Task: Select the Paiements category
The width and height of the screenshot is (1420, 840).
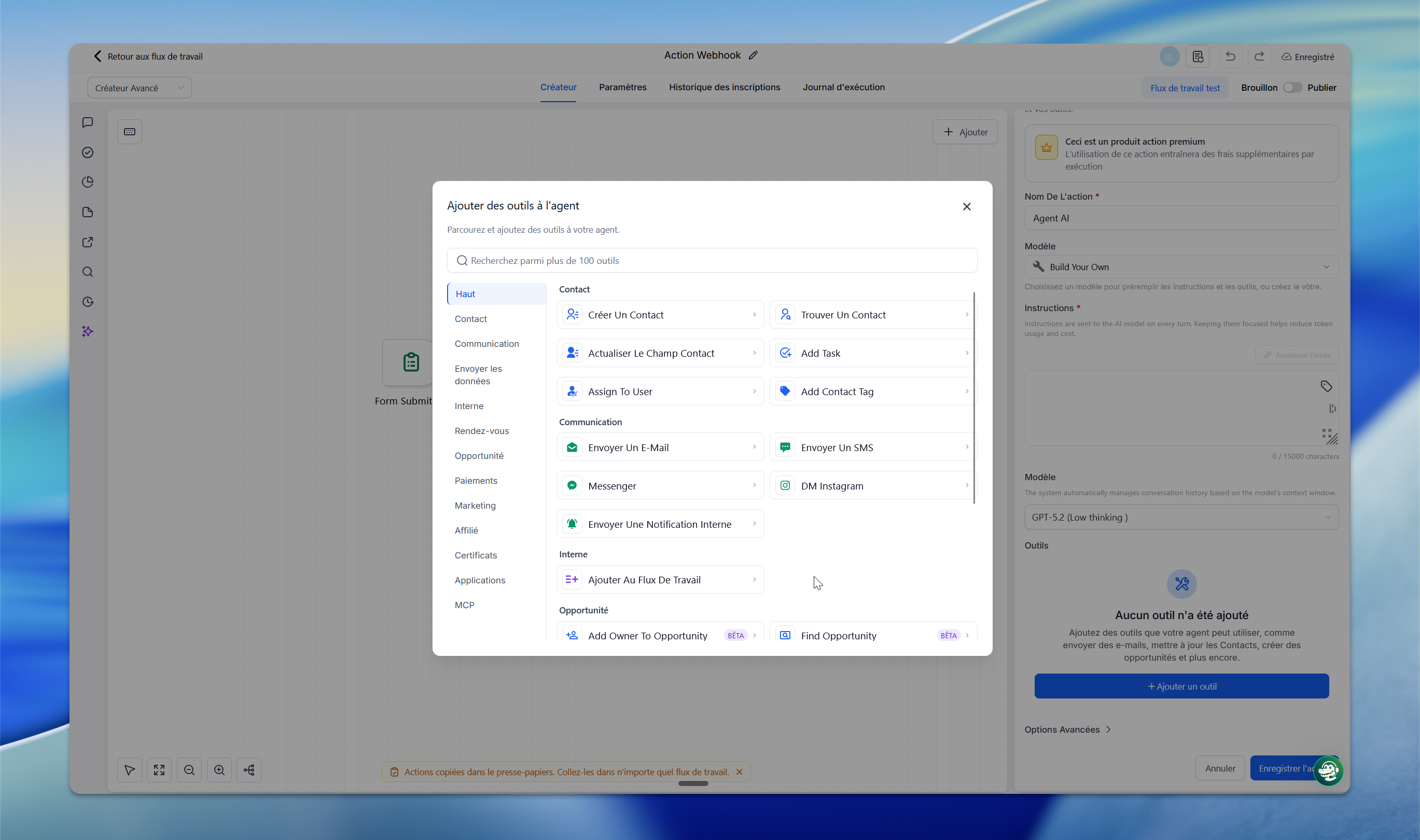Action: pos(476,481)
